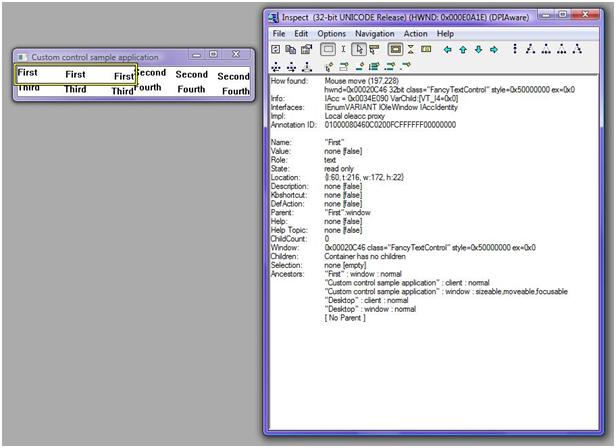Screen dimensions: 616x448
Task: Click the '[ No Parent ]' ancestor line
Action: coord(345,318)
